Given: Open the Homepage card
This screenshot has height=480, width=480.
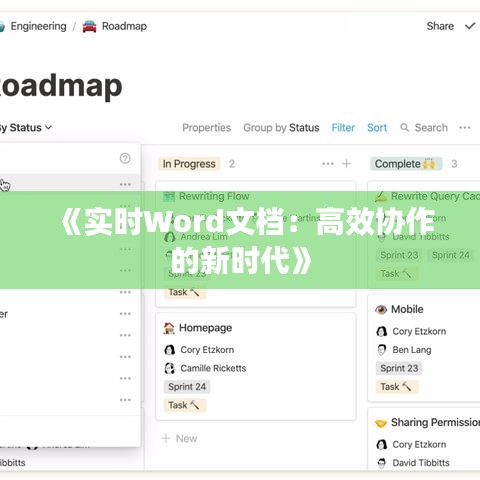Looking at the screenshot, I should [x=256, y=367].
